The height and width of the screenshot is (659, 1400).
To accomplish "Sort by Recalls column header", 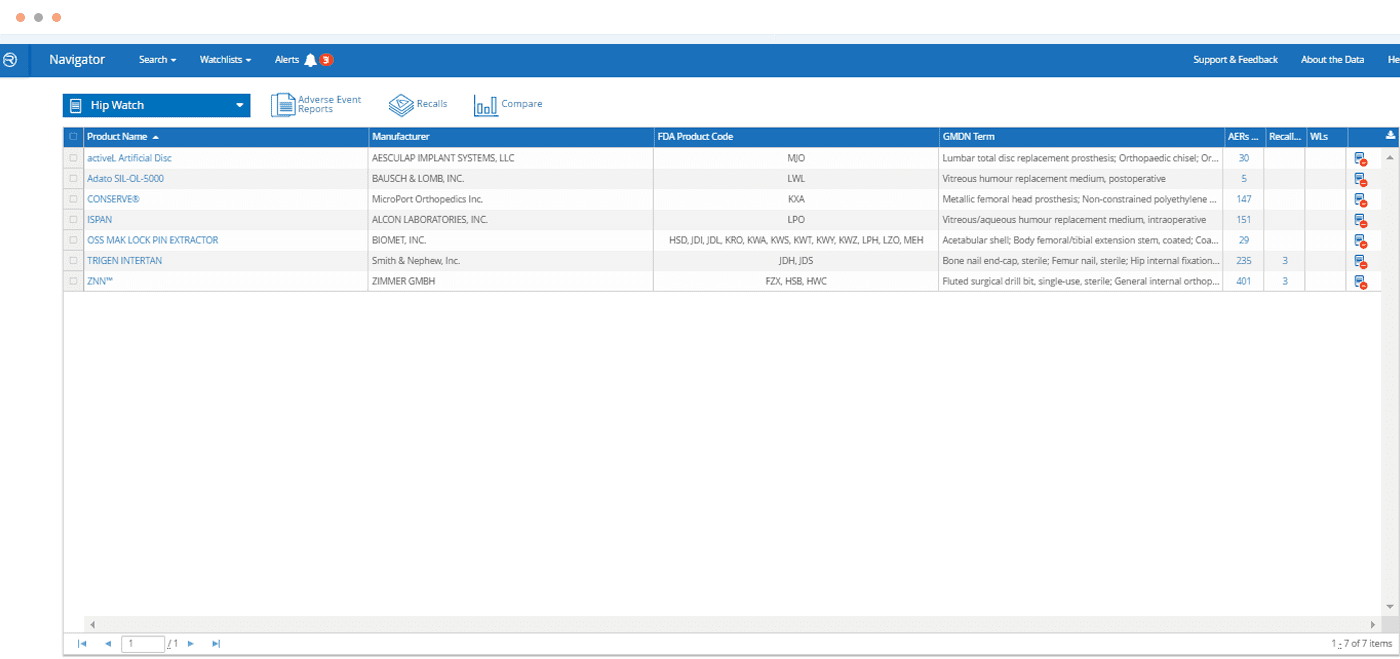I will click(1285, 137).
